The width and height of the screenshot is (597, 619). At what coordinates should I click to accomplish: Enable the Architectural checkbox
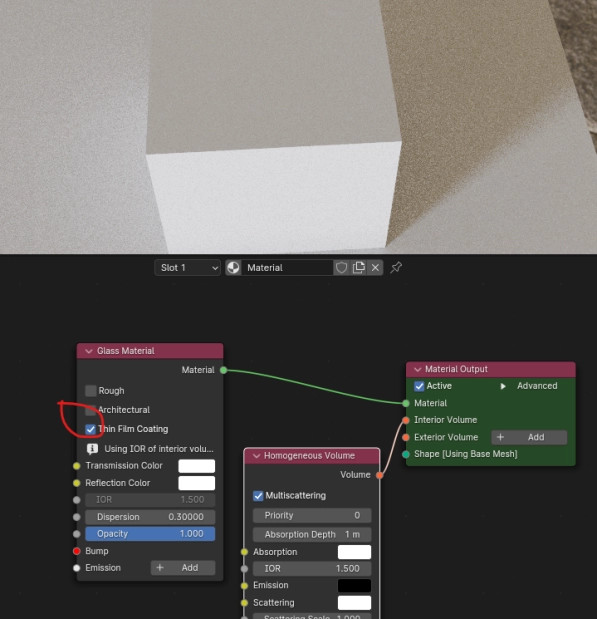(91, 410)
